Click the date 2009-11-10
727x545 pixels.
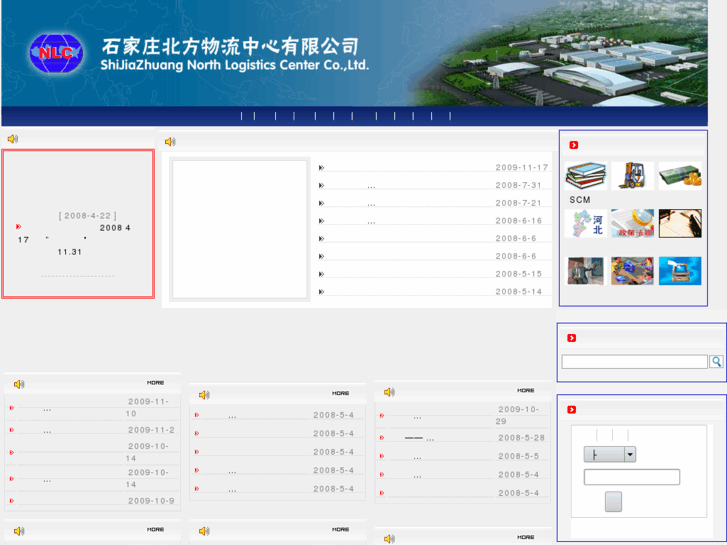click(x=148, y=407)
